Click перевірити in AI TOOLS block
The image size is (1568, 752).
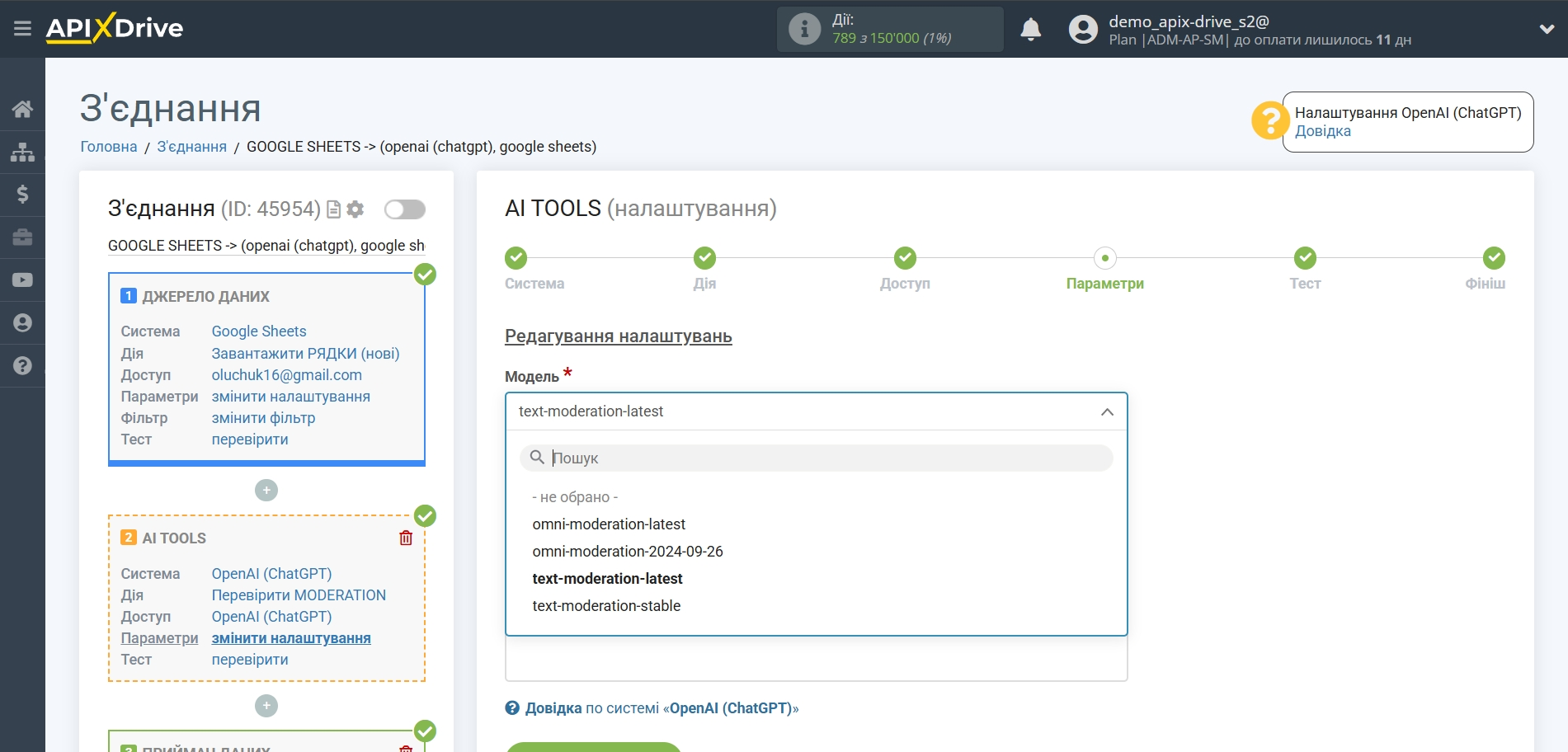(x=250, y=660)
